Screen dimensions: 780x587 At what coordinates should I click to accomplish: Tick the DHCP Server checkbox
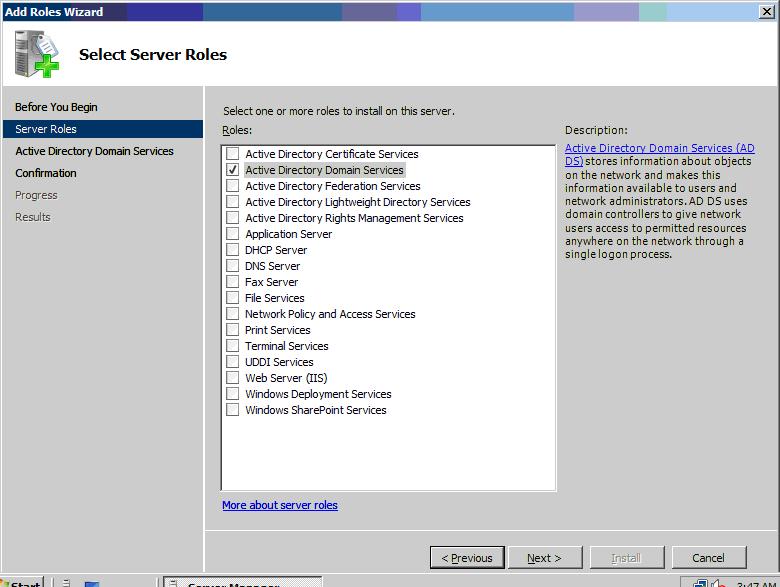pyautogui.click(x=233, y=250)
